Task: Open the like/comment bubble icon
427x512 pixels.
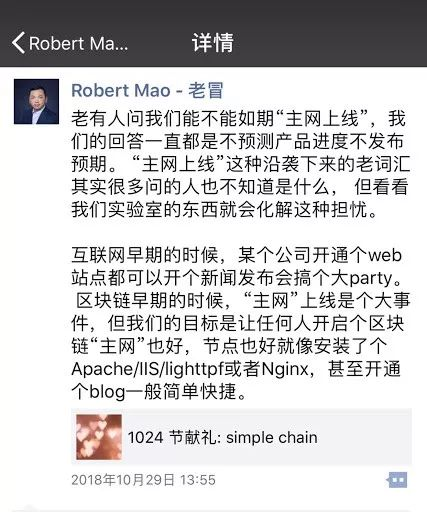Action: [x=397, y=480]
